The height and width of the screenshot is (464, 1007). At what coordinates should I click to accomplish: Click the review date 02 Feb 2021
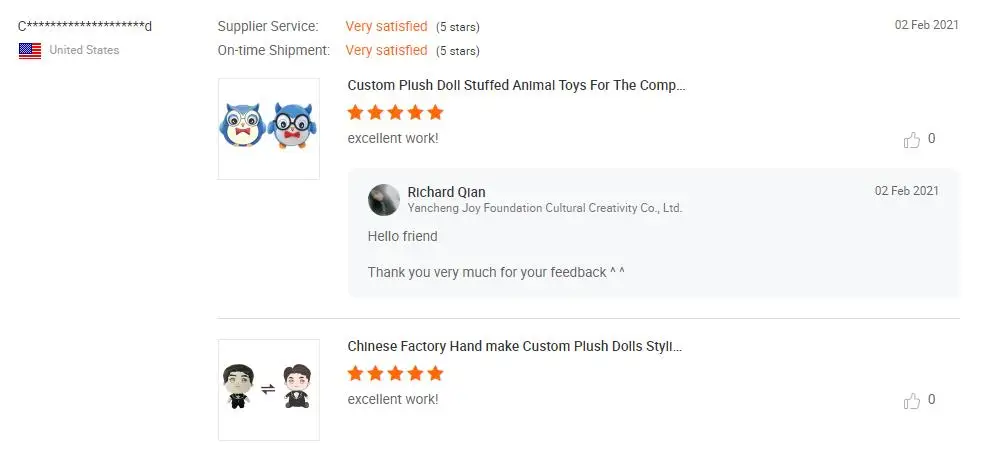coord(926,25)
